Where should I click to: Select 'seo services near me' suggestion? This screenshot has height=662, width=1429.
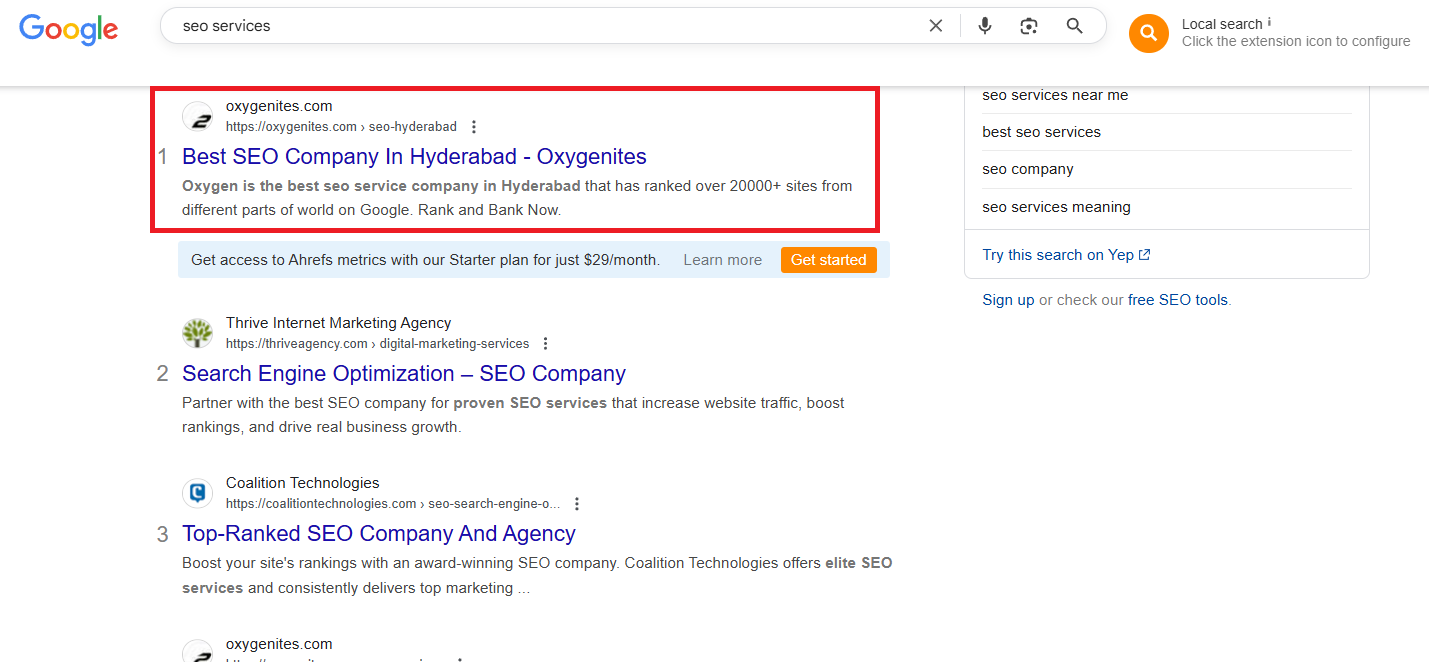click(x=1055, y=95)
